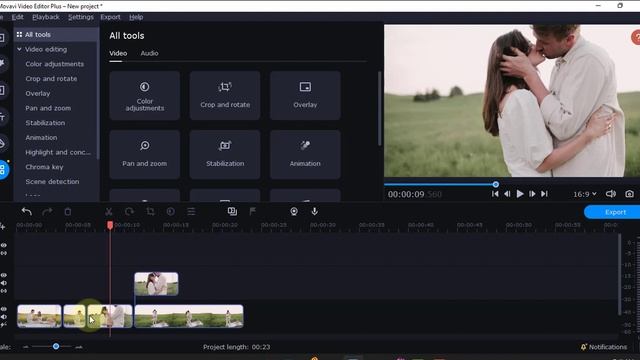Select Chroma key in the sidebar list
640x360 pixels.
pos(44,167)
